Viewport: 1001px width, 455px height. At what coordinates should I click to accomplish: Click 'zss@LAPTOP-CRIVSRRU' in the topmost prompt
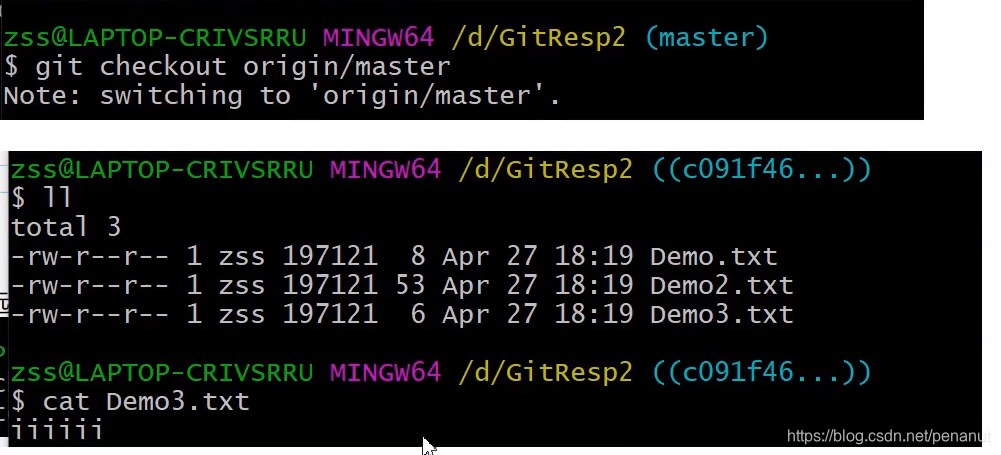click(x=155, y=38)
